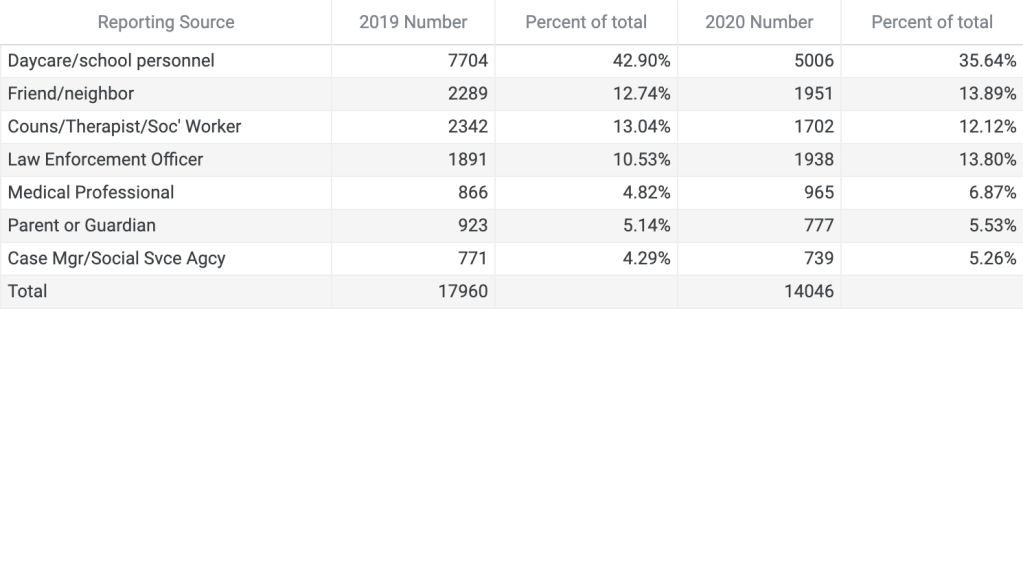Select the Case Mgr/Social Svce Agcy cell
The height and width of the screenshot is (574, 1023).
tap(117, 259)
